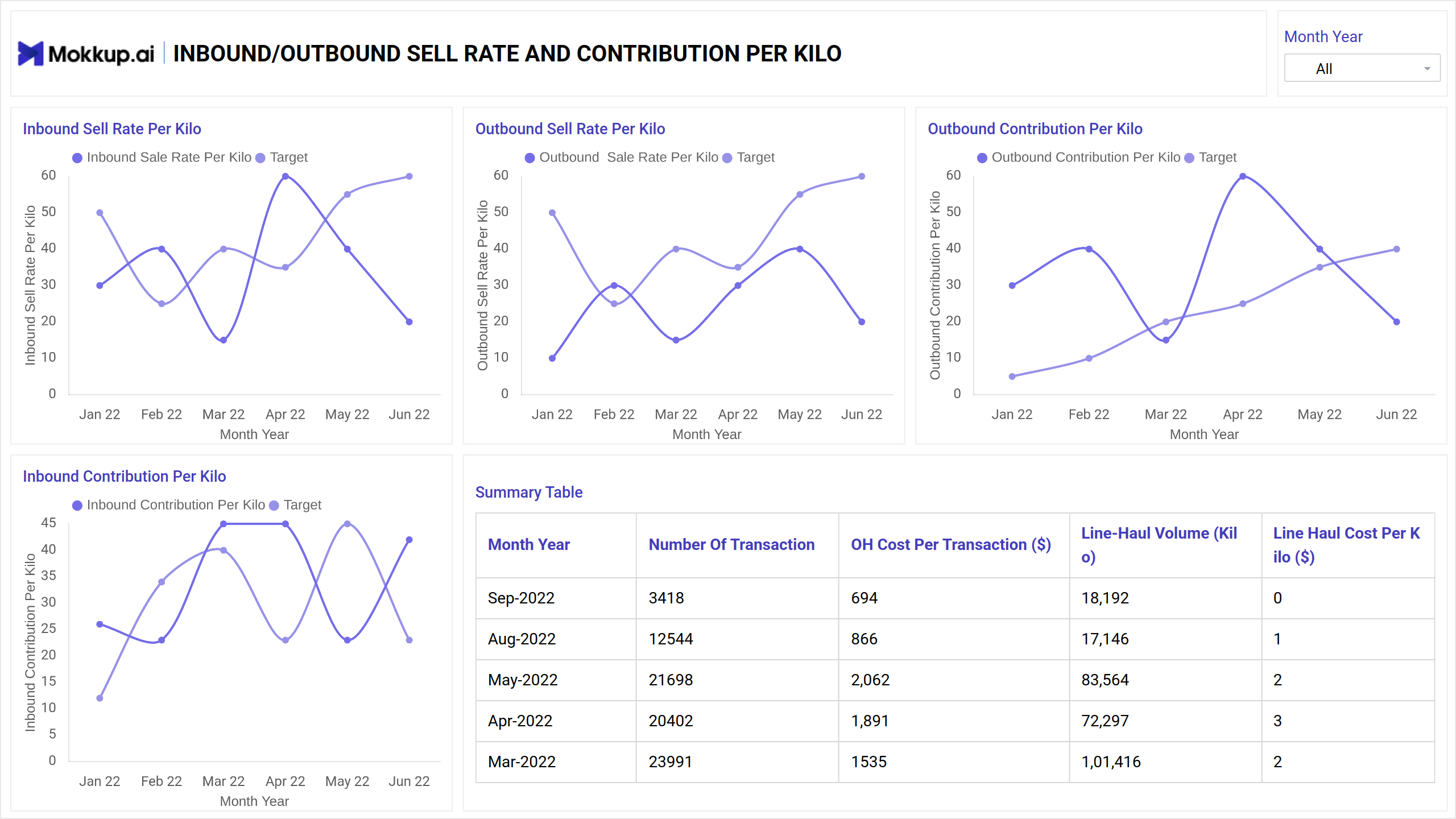Click line-haul volume 18,192
This screenshot has height=819, width=1456.
[1105, 598]
